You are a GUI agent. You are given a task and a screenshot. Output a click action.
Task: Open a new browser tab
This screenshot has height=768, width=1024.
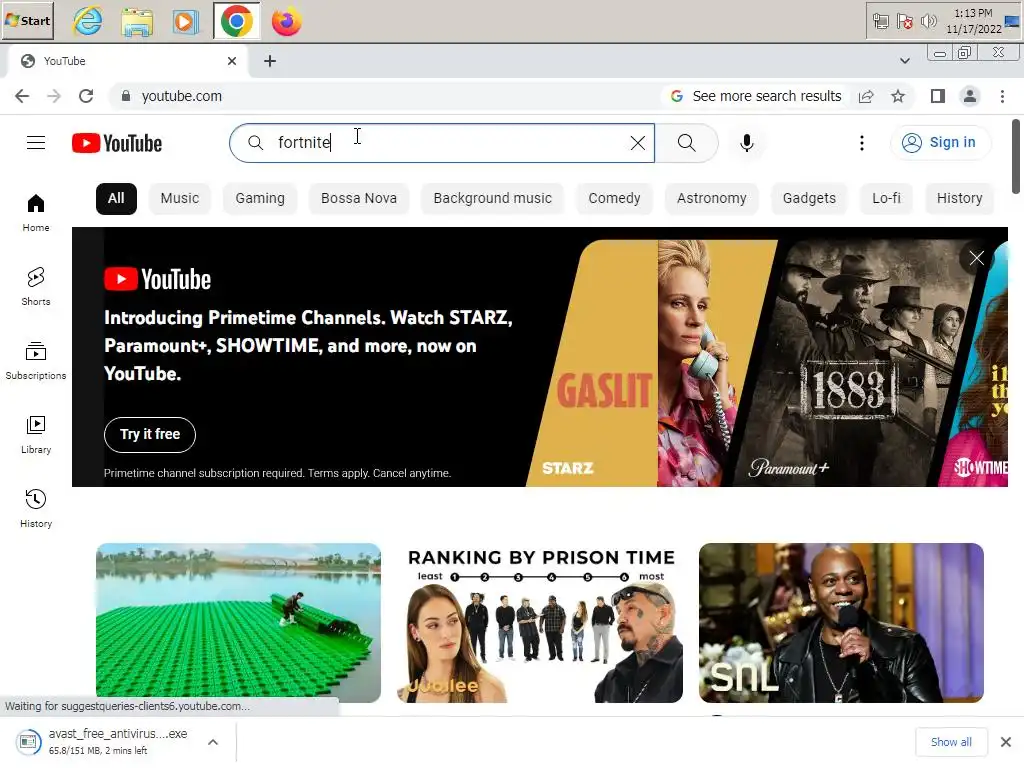(x=270, y=61)
